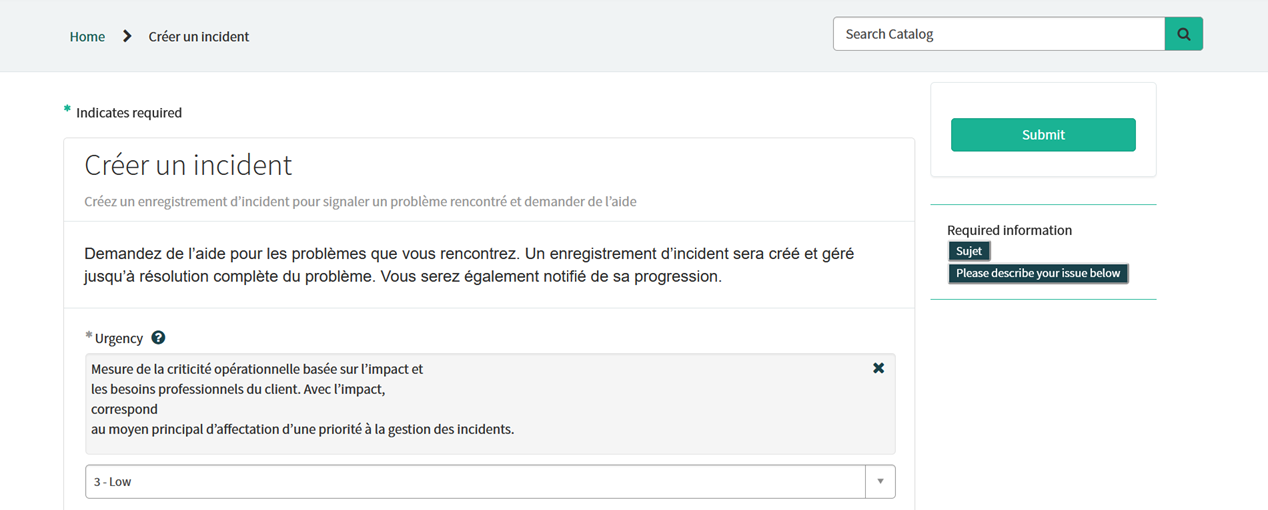
Task: Click the 'Créer un incident' form heading
Action: [188, 165]
